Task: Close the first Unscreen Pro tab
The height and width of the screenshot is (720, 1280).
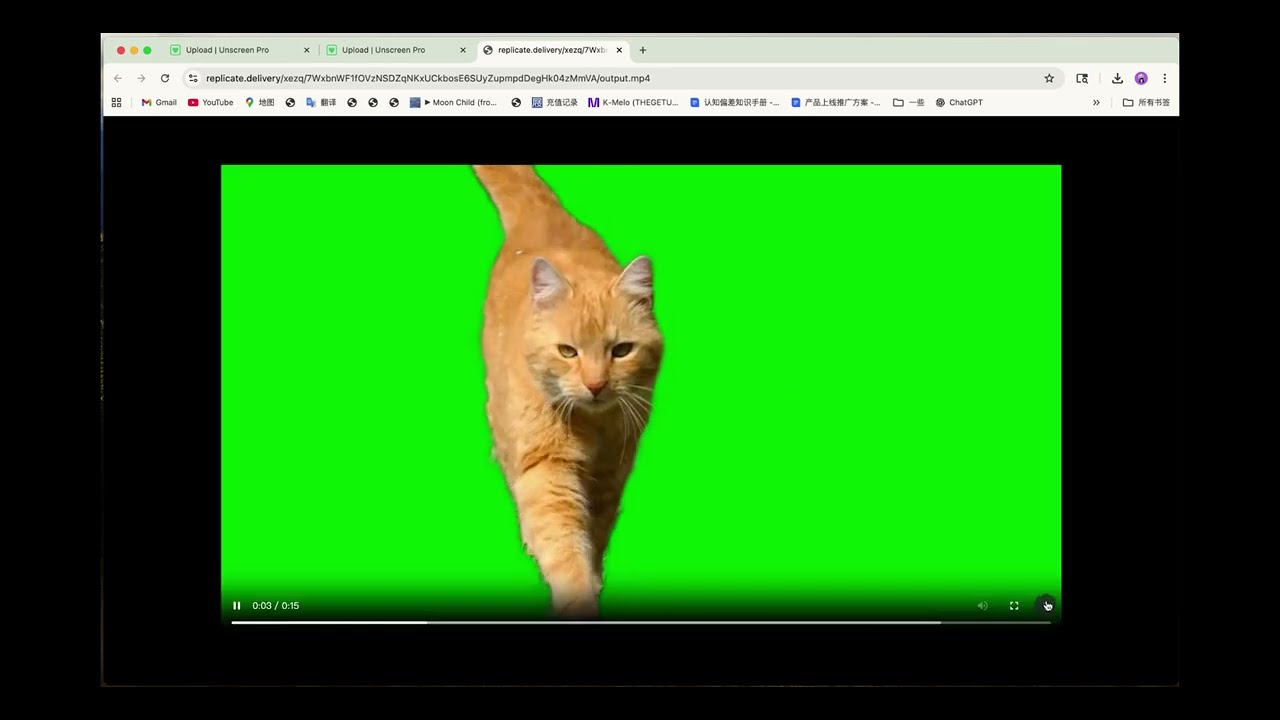Action: [x=306, y=50]
